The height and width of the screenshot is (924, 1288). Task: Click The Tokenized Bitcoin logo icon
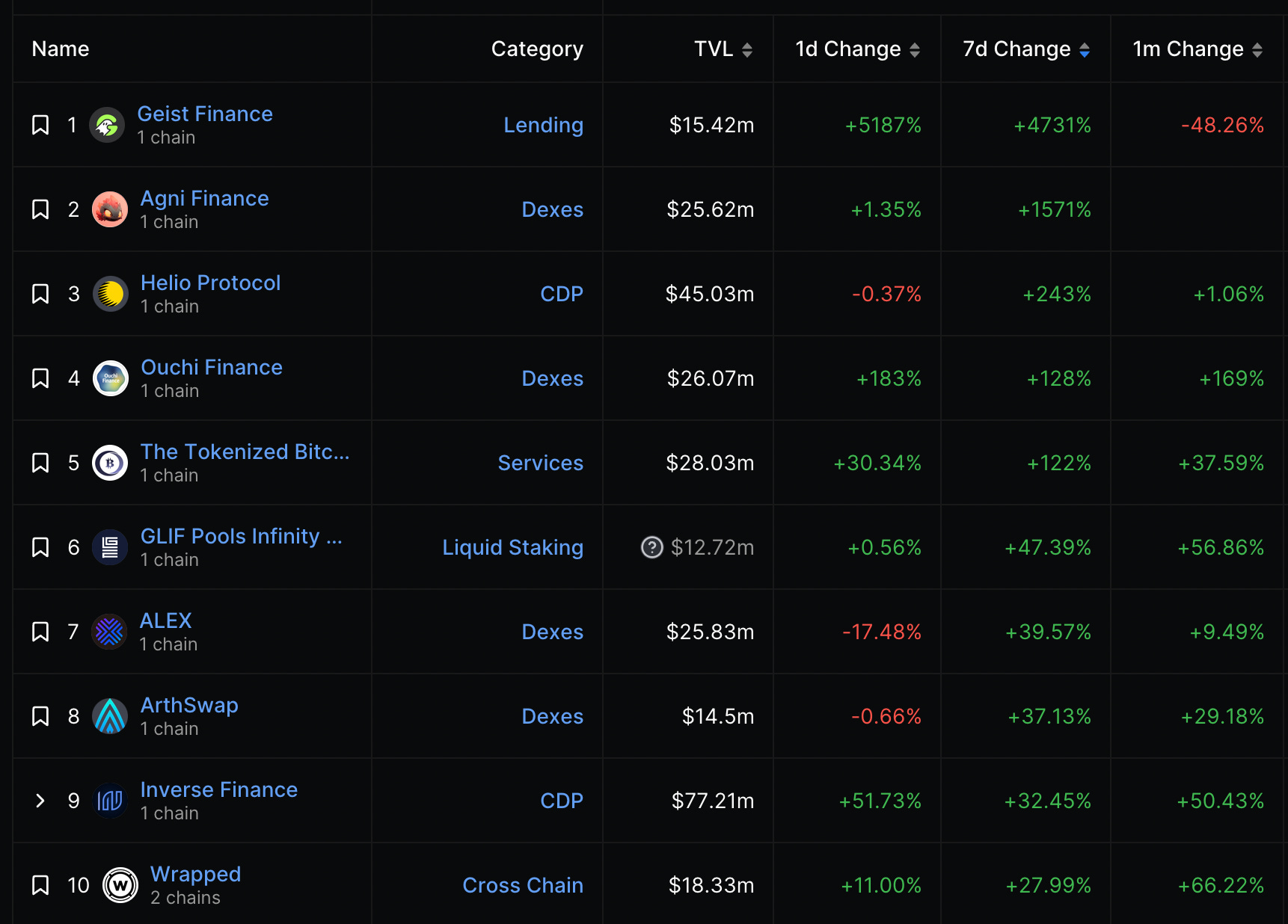pos(110,463)
